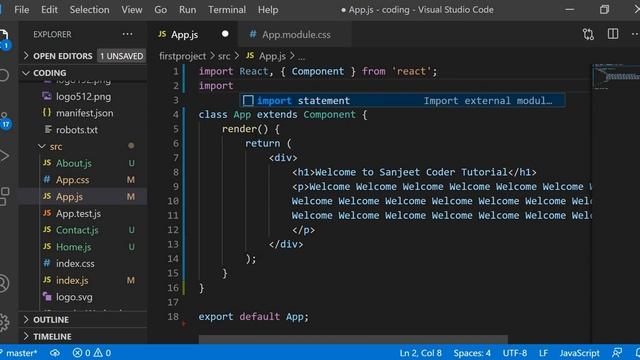Open index.css in the explorer
The height and width of the screenshot is (360, 640).
pyautogui.click(x=75, y=264)
